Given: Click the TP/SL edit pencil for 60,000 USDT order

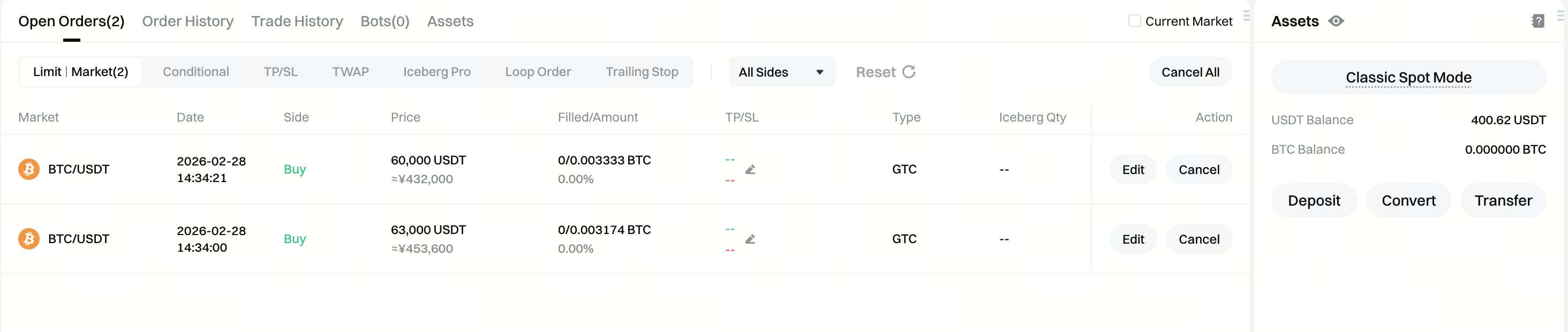Looking at the screenshot, I should (750, 169).
